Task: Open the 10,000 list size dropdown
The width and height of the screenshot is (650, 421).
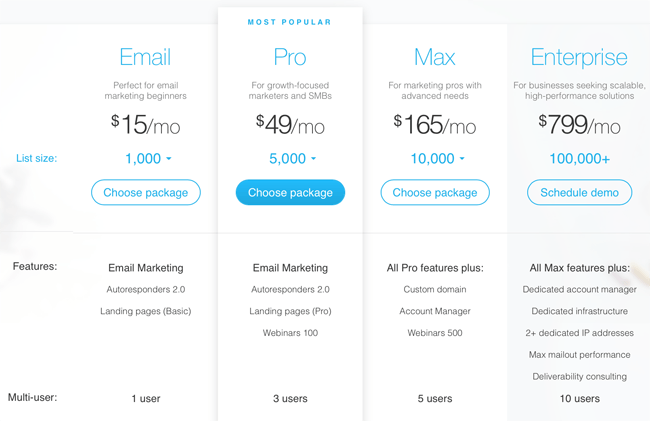Action: [x=437, y=158]
